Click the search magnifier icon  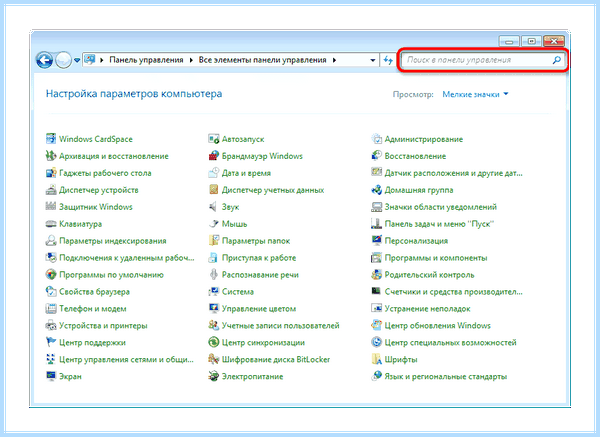point(557,60)
